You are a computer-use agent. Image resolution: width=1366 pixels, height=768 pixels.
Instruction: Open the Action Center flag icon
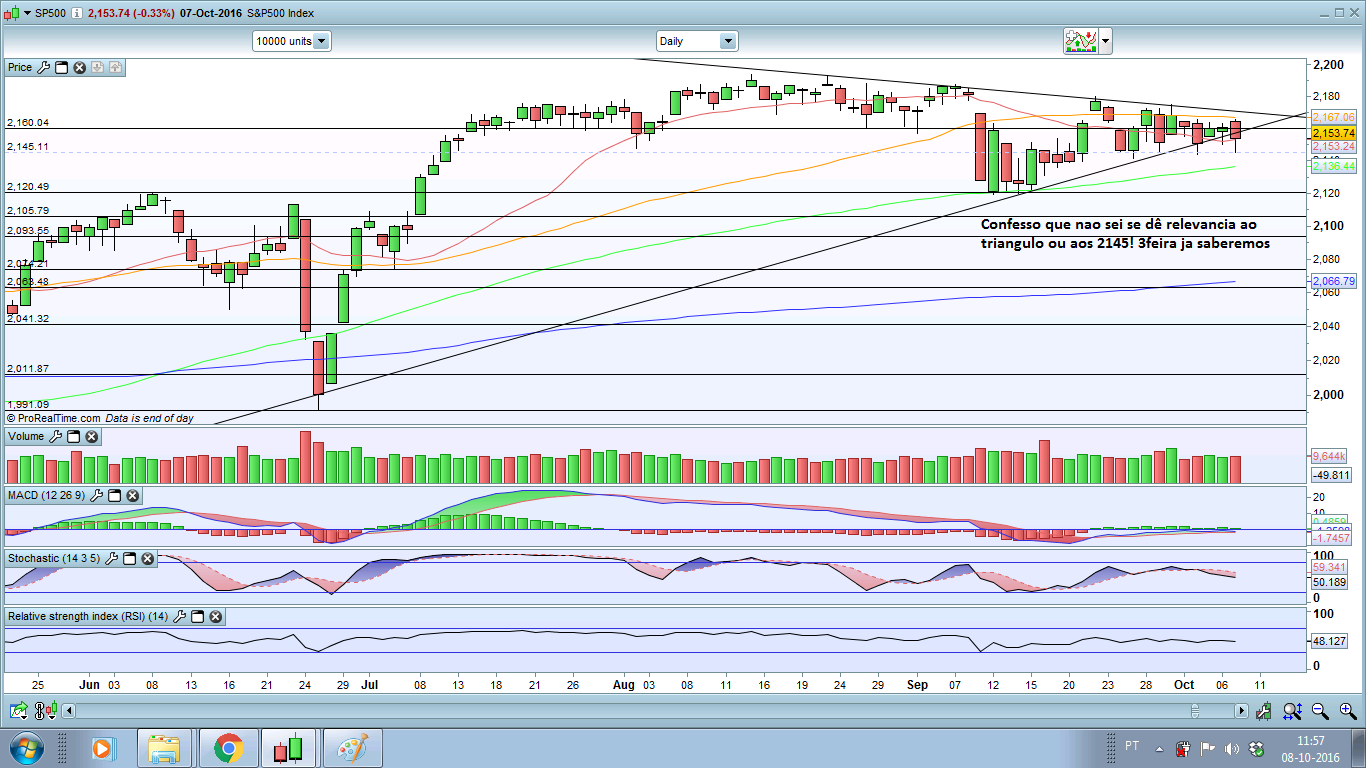tap(1207, 747)
